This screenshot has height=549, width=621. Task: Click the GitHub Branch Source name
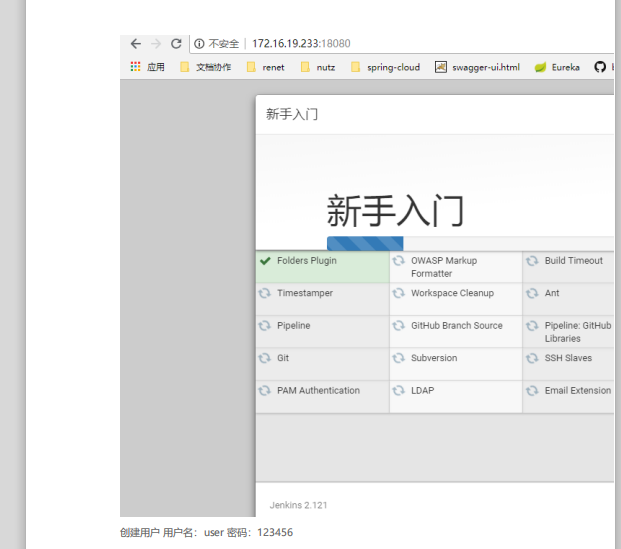tap(457, 326)
